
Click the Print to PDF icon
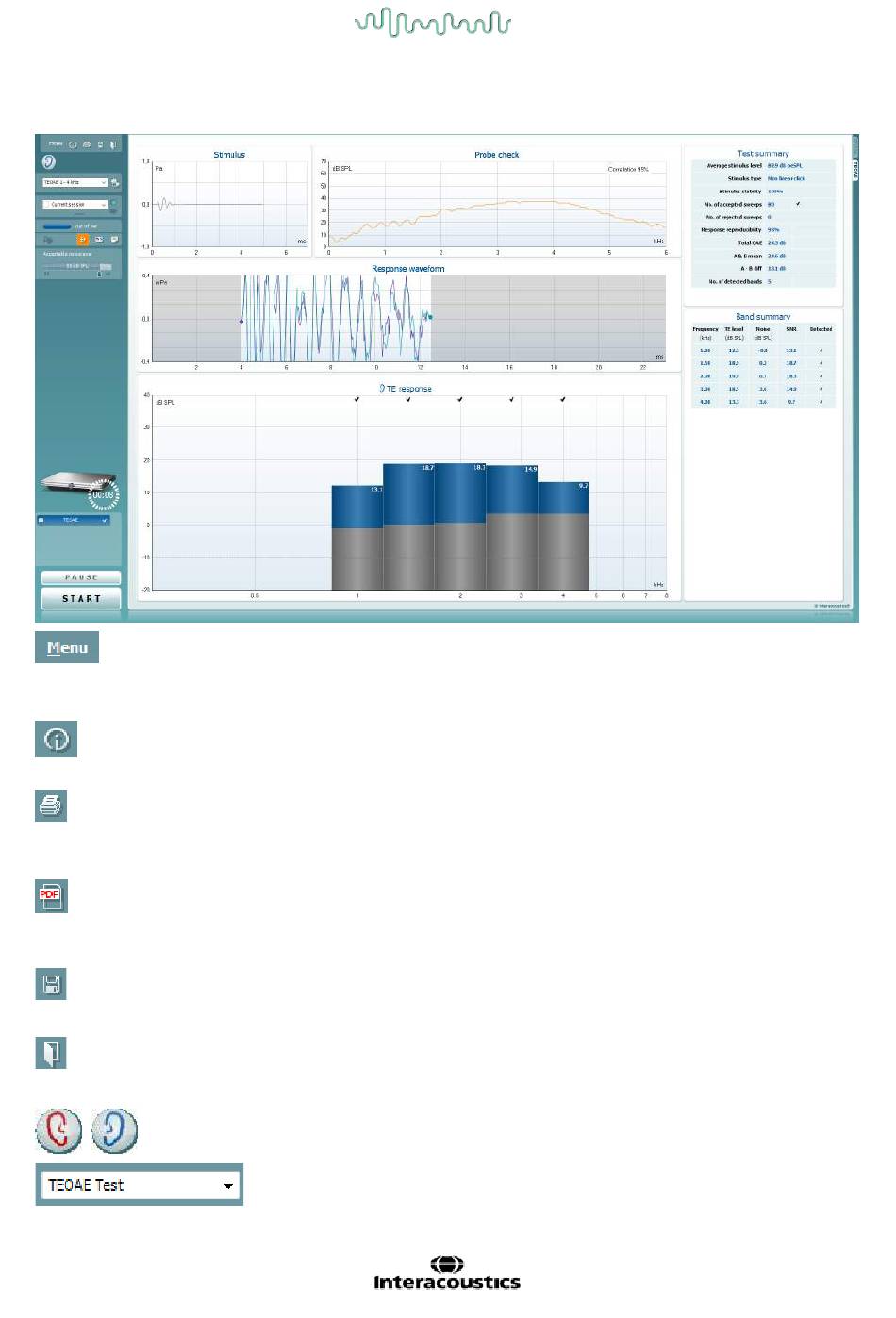tap(51, 896)
